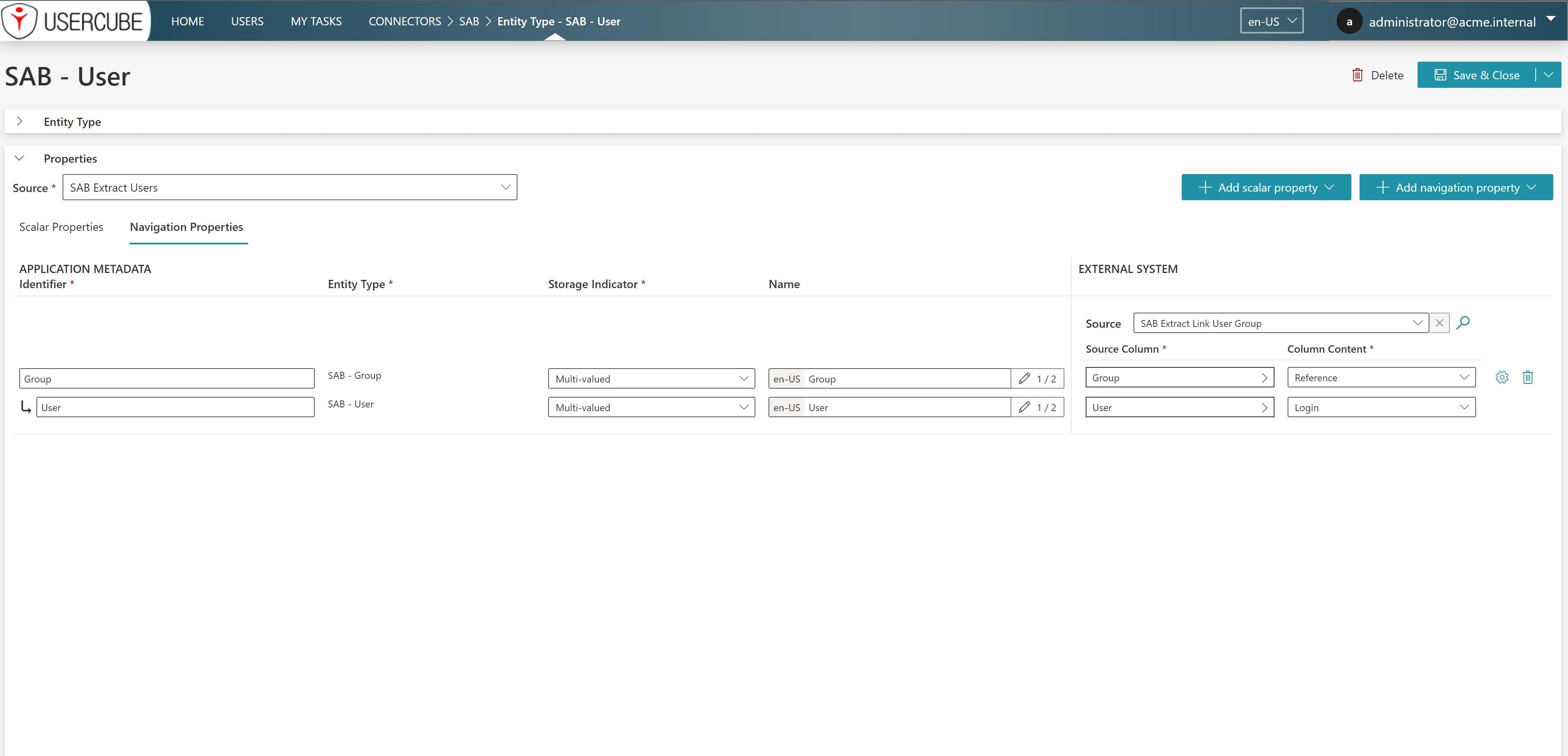Edit Group name translations pencil icon
Image resolution: width=1568 pixels, height=756 pixels.
[1024, 378]
